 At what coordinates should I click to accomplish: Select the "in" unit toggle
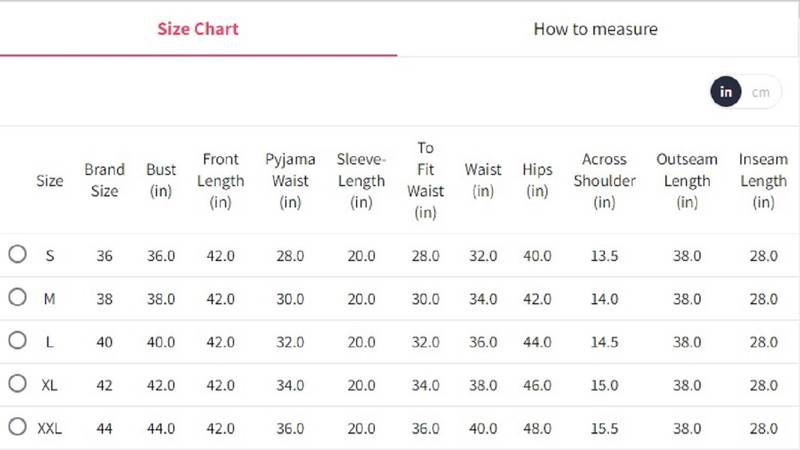(x=726, y=92)
